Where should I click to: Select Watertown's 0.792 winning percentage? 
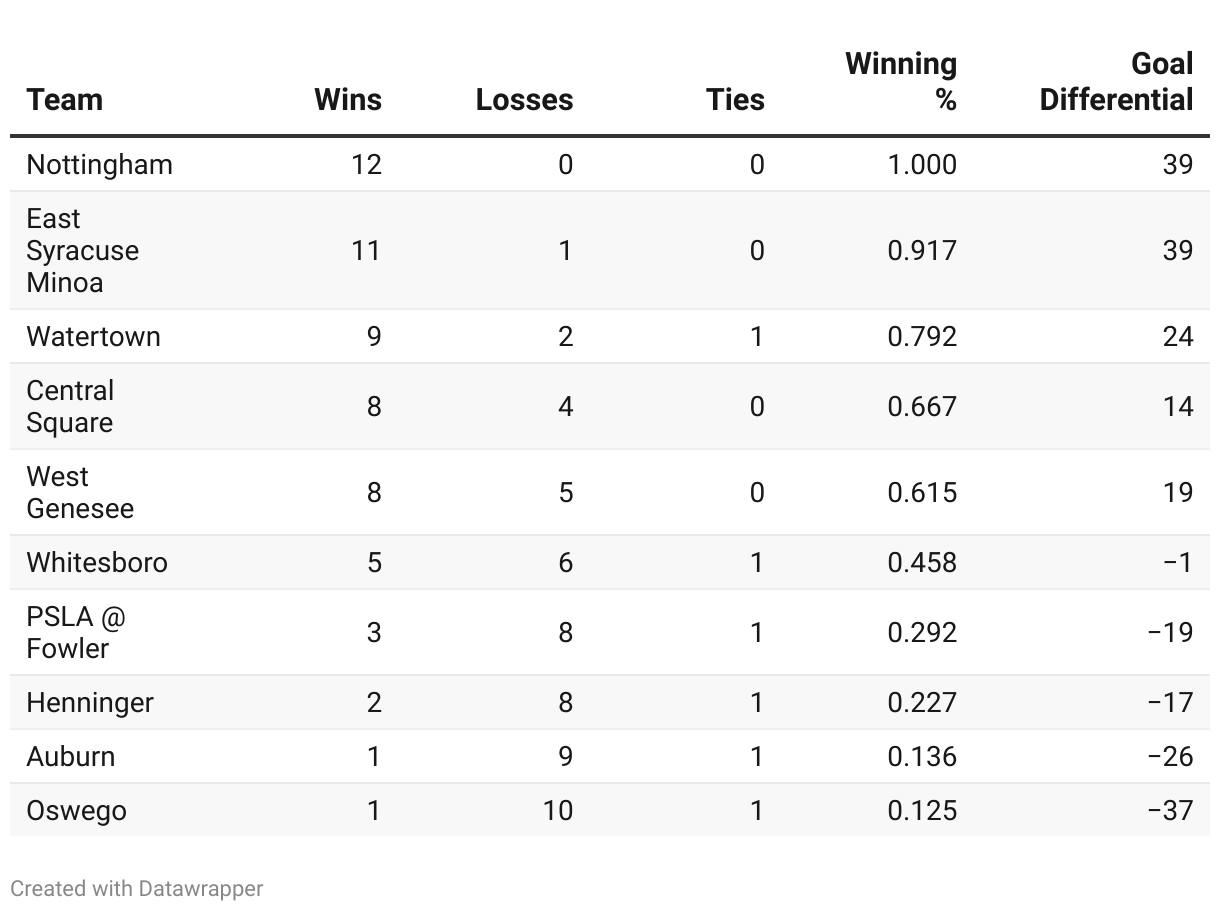tap(922, 336)
